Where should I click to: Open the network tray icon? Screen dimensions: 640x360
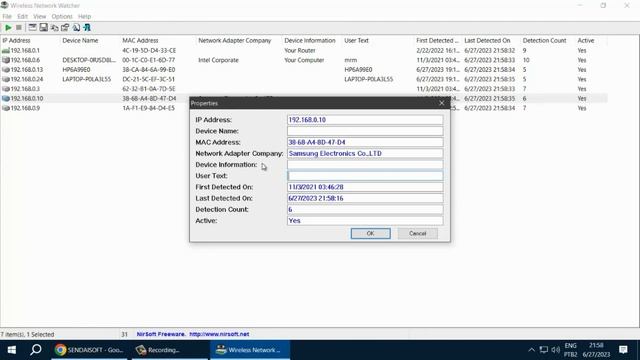[x=544, y=350]
